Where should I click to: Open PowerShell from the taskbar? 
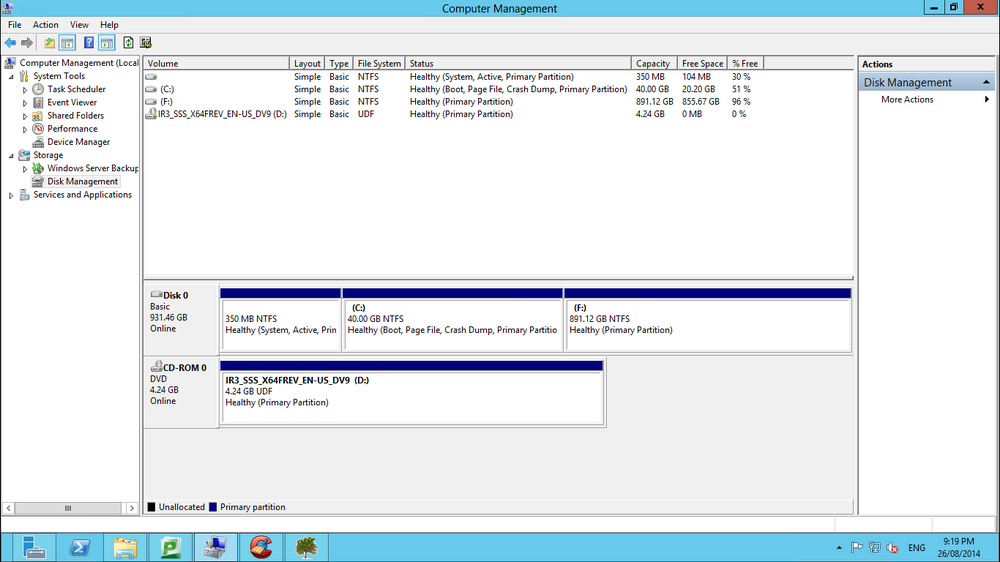[x=80, y=547]
